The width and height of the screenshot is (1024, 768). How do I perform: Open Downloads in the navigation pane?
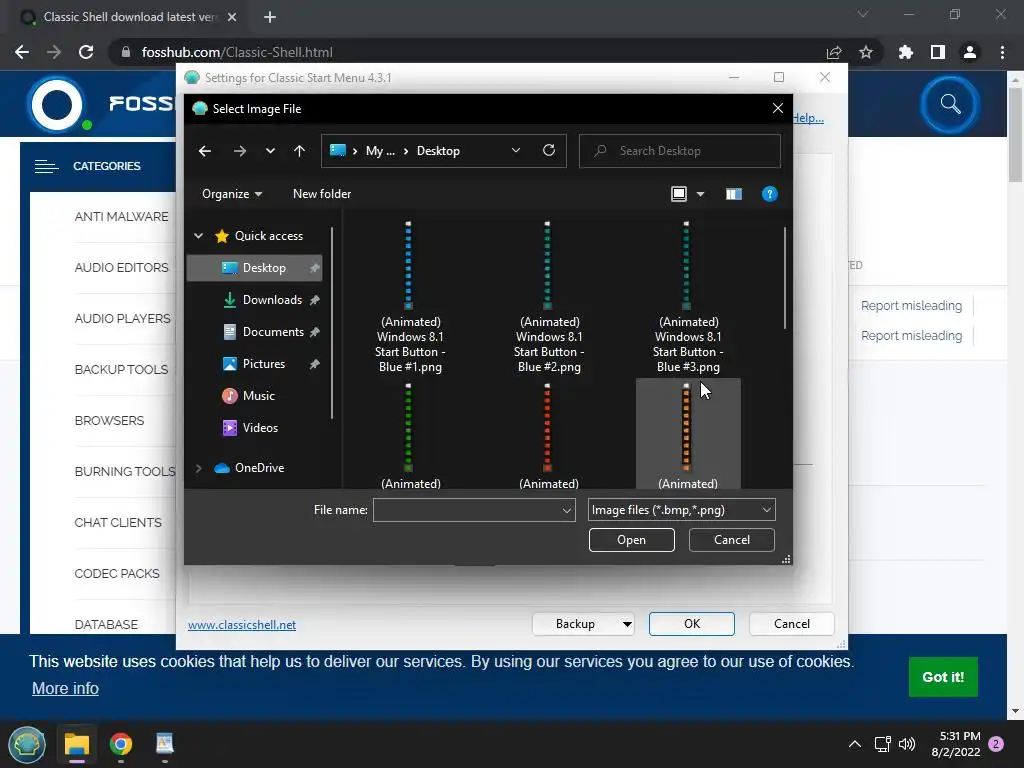tap(272, 300)
